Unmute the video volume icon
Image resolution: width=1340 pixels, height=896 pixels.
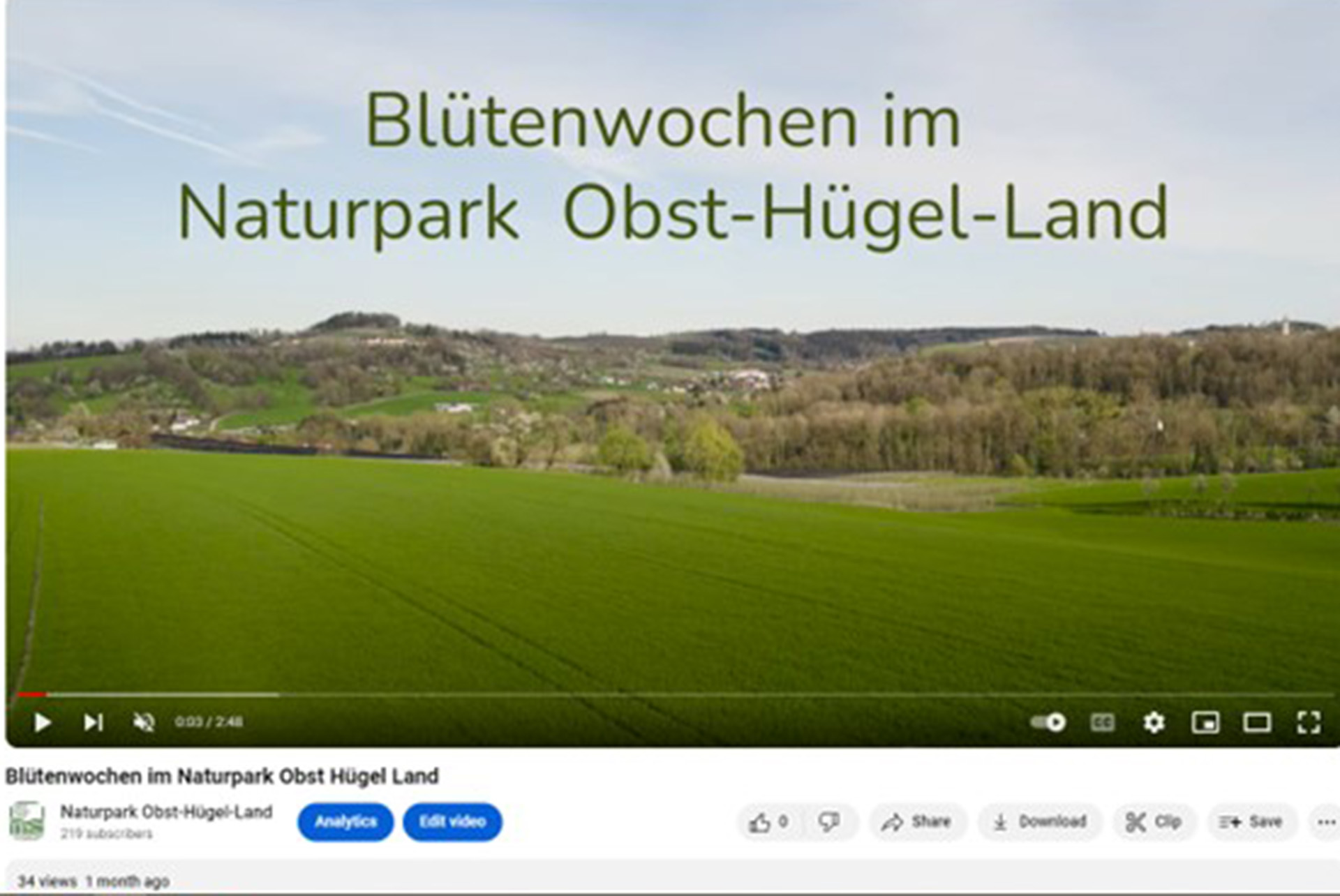pyautogui.click(x=144, y=722)
